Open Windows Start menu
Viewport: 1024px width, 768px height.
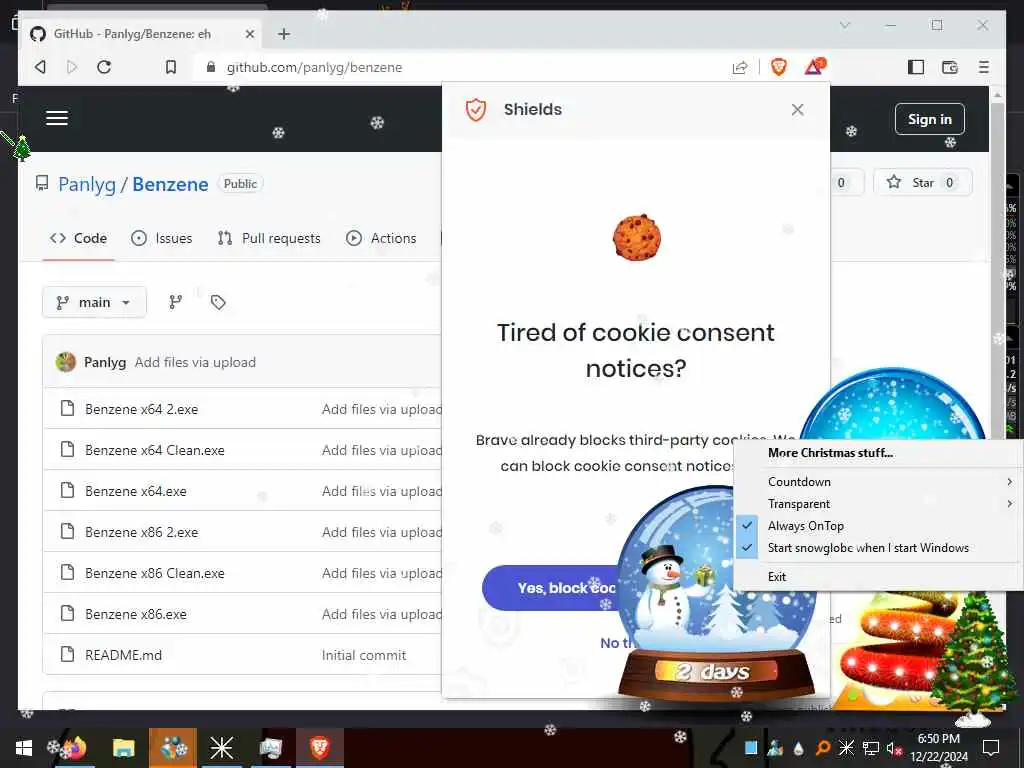[x=24, y=748]
